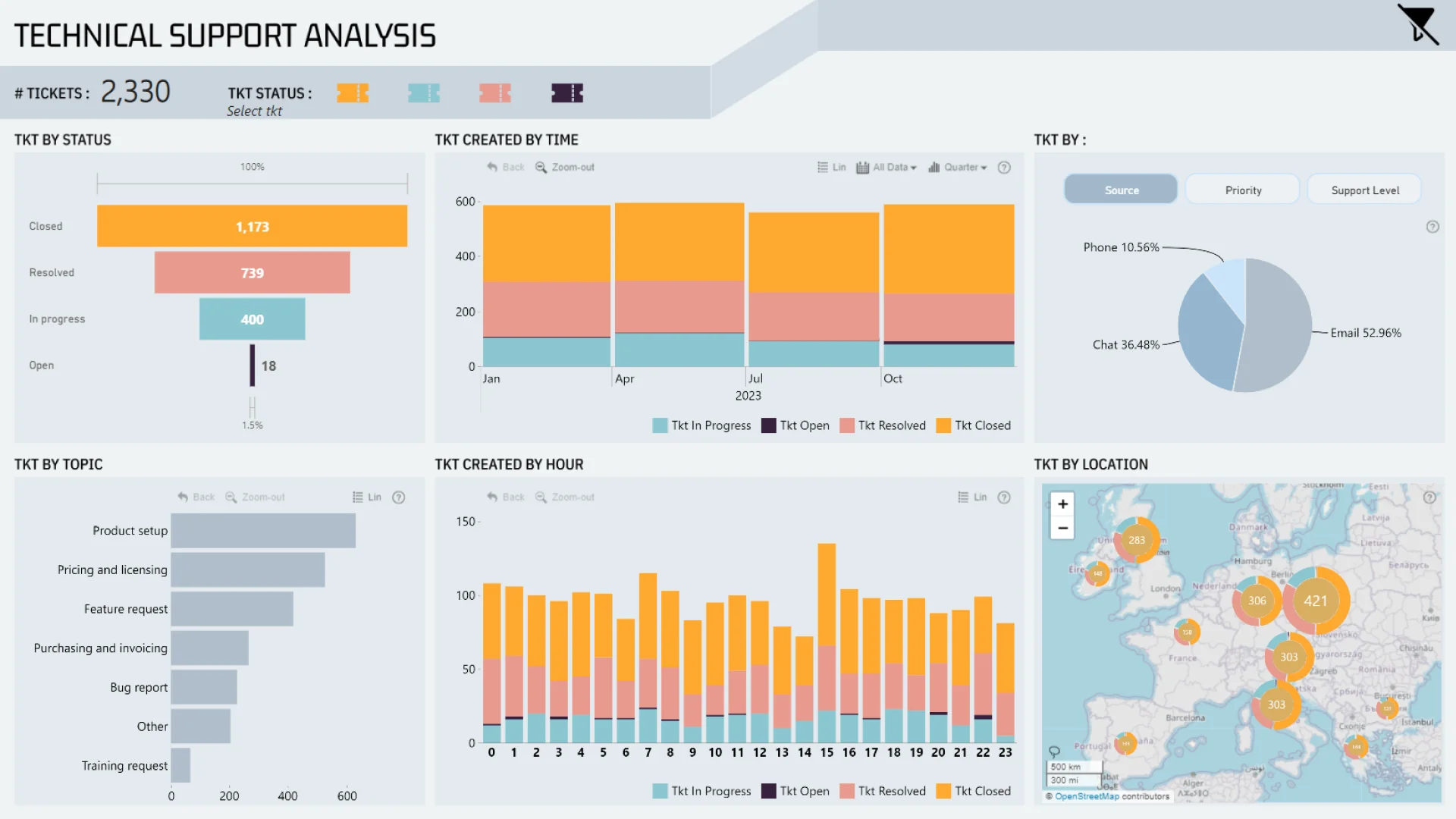Click the '2,330' tickets count value
This screenshot has width=1456, height=819.
136,92
